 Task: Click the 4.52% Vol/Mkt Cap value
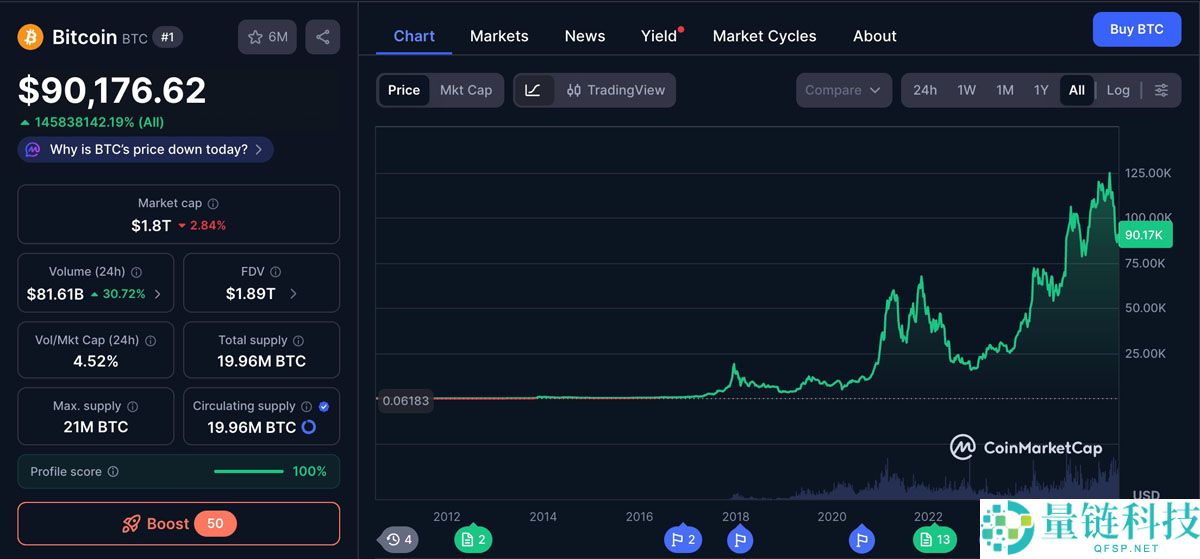96,361
